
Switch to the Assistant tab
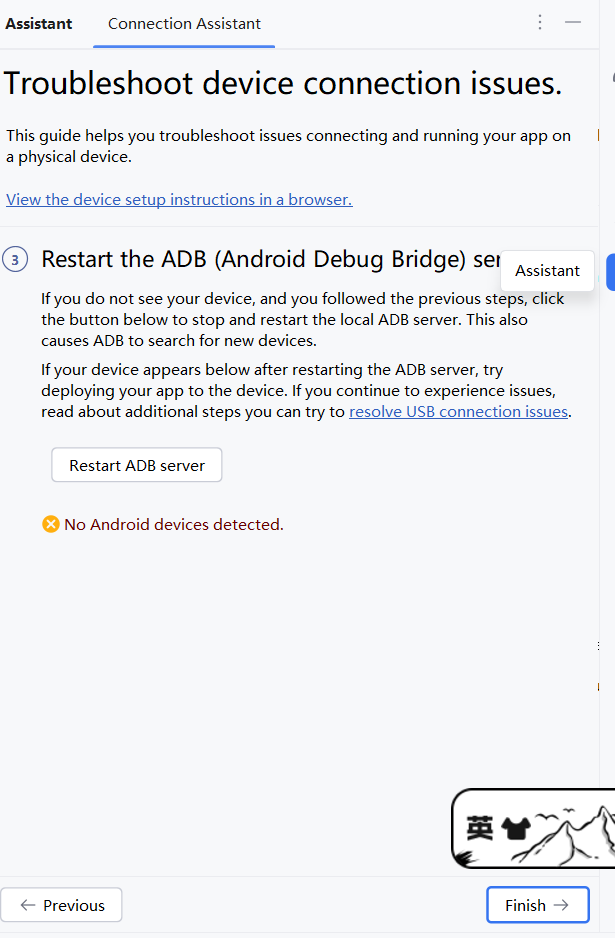[39, 23]
